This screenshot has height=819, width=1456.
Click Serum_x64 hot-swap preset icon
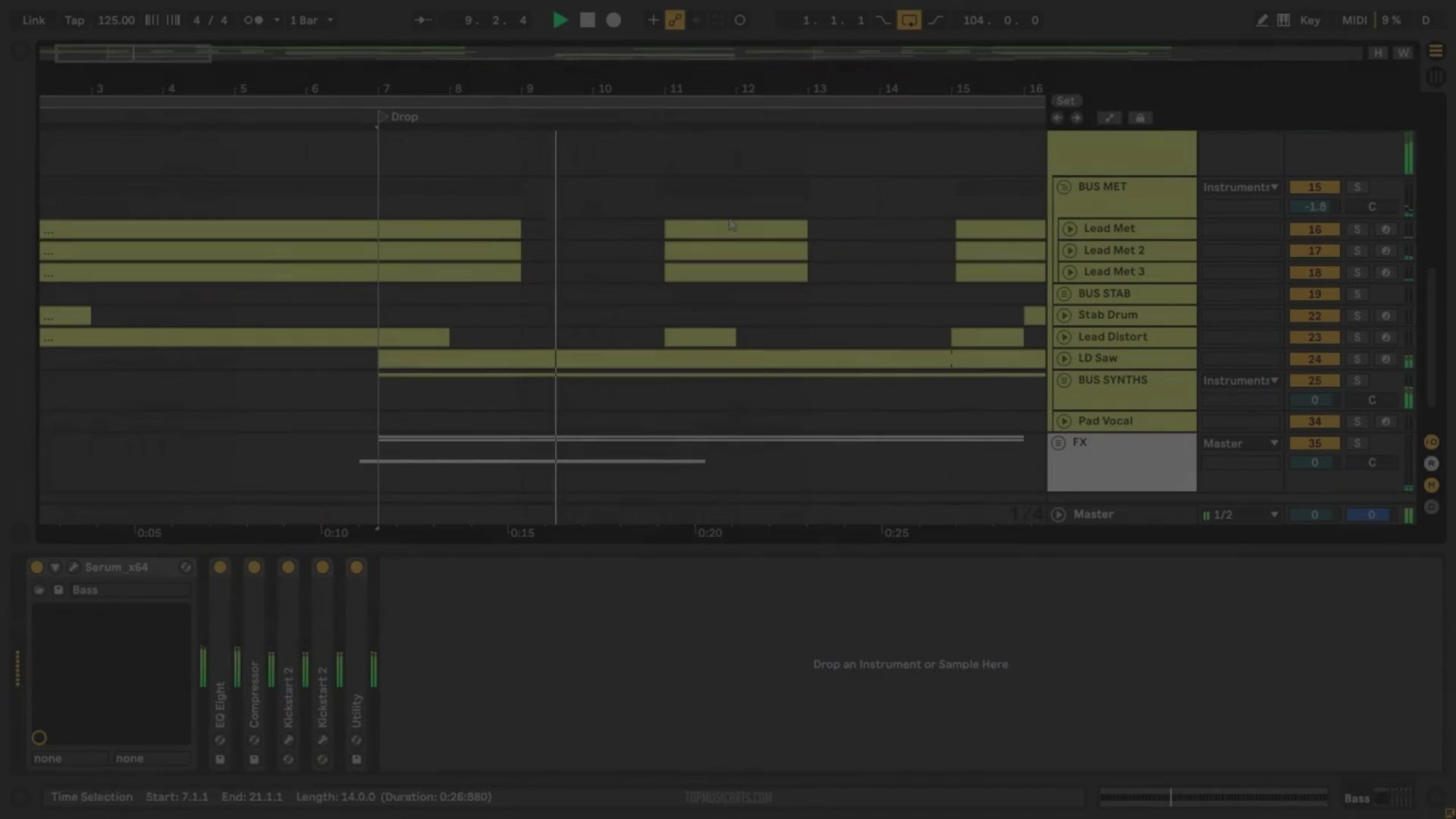(x=185, y=567)
